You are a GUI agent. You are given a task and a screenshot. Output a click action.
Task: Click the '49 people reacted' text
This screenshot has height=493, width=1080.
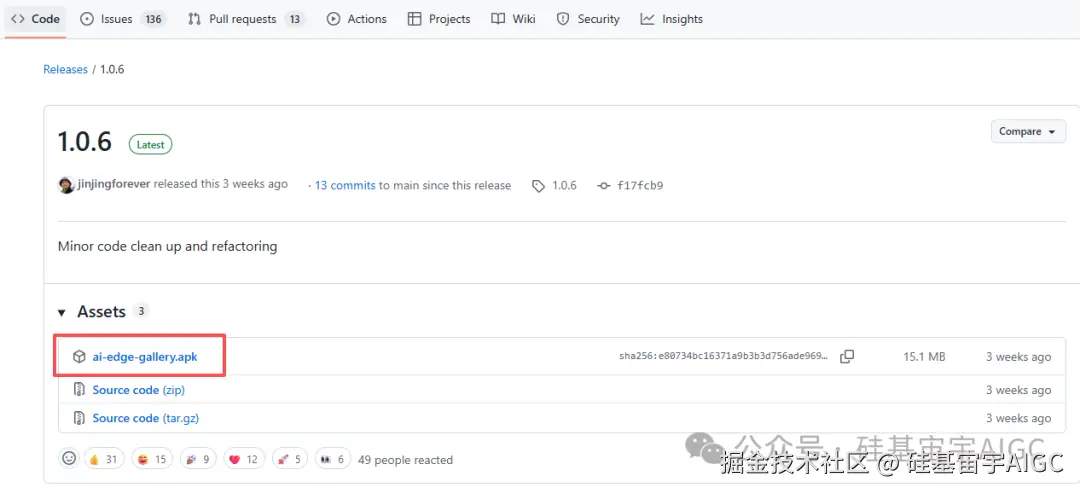pyautogui.click(x=406, y=460)
